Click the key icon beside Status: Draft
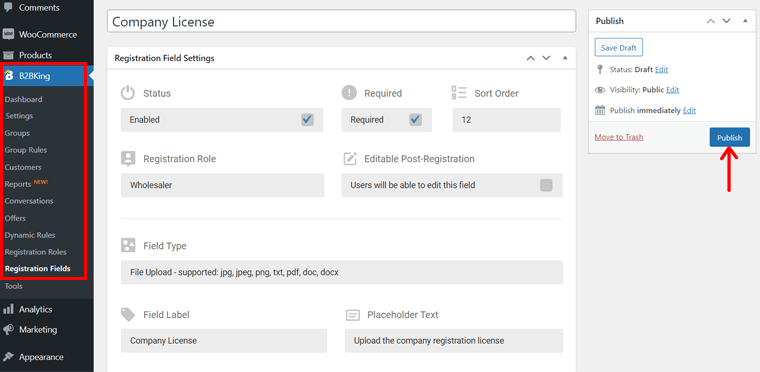This screenshot has height=372, width=760. [600, 69]
